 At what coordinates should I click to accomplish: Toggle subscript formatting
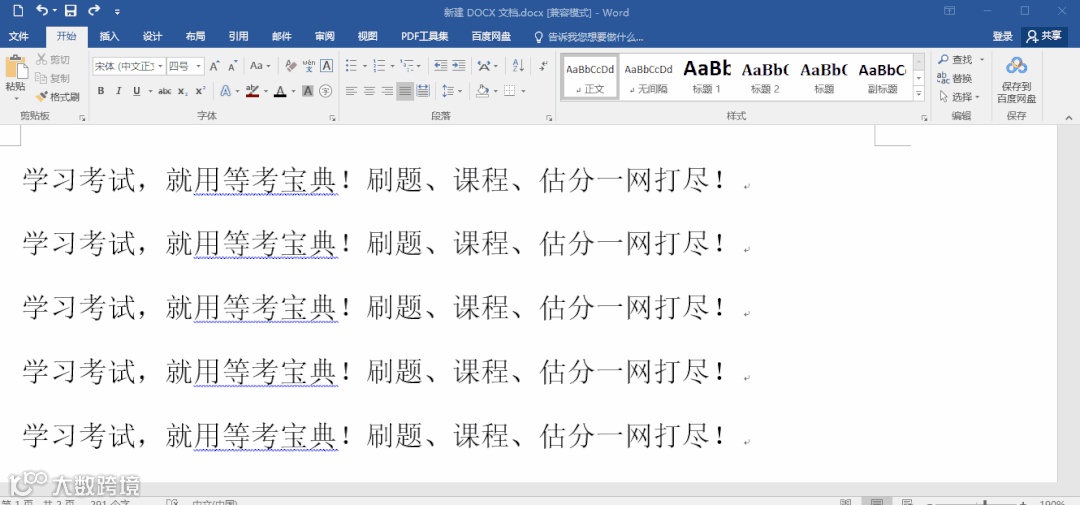tap(183, 91)
